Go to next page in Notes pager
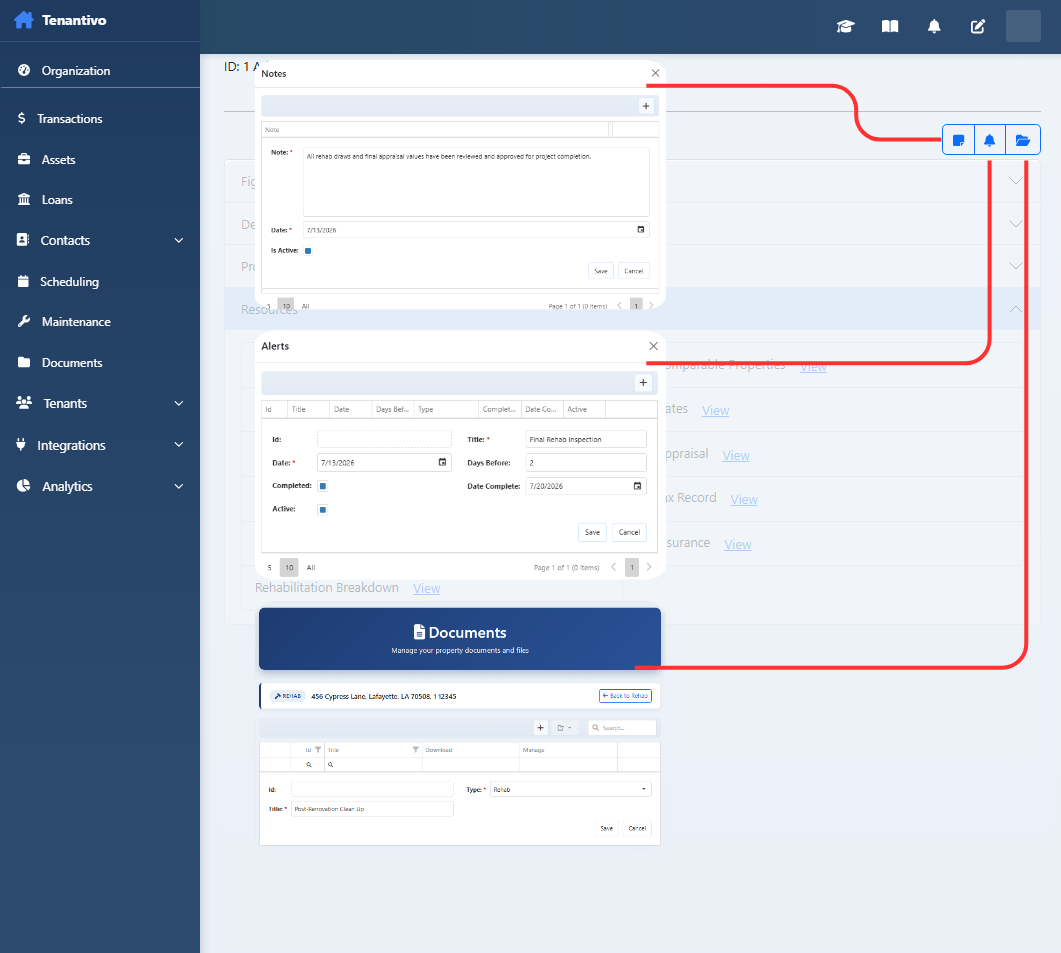 [651, 305]
